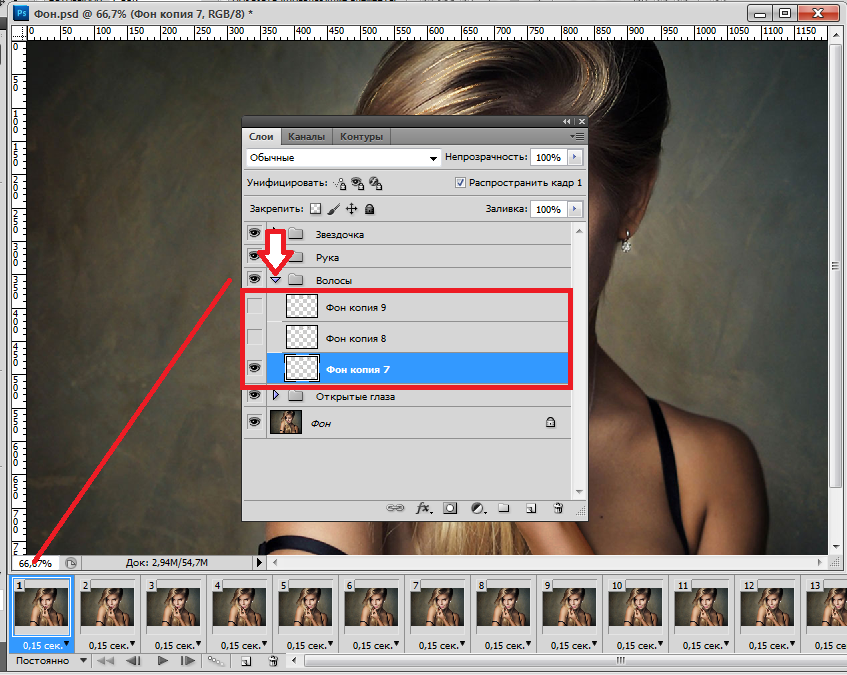This screenshot has height=675, width=847.
Task: Lock layer position with move icon
Action: [x=352, y=209]
